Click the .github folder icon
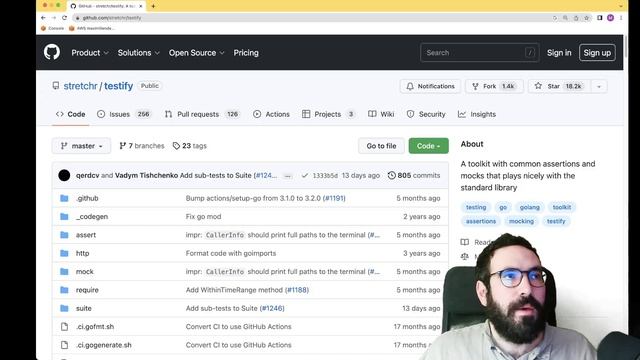Viewport: 640px width, 360px height. click(x=64, y=198)
